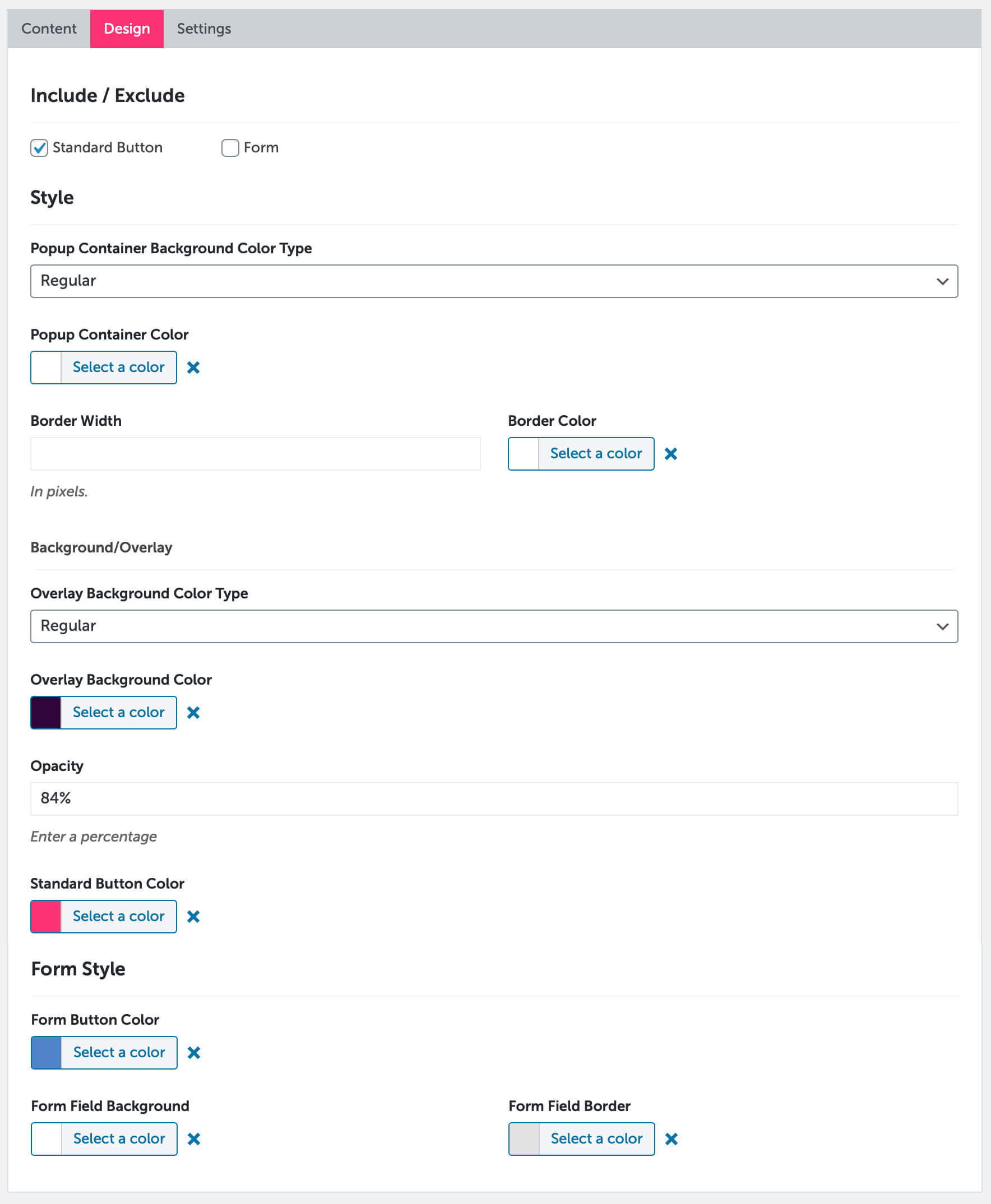The width and height of the screenshot is (991, 1204).
Task: Focus the Border Width input field
Action: pyautogui.click(x=255, y=454)
